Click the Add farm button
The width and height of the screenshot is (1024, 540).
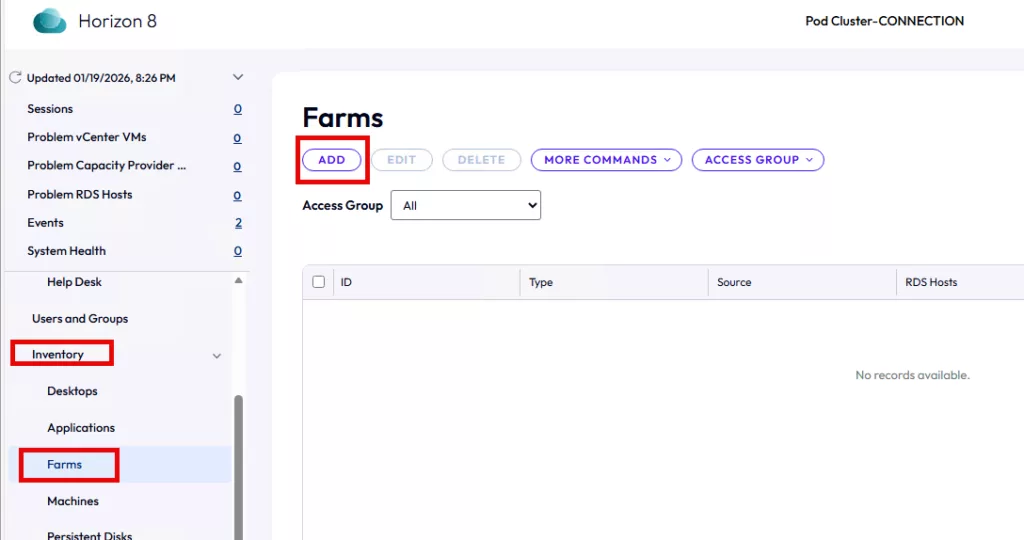pyautogui.click(x=331, y=160)
